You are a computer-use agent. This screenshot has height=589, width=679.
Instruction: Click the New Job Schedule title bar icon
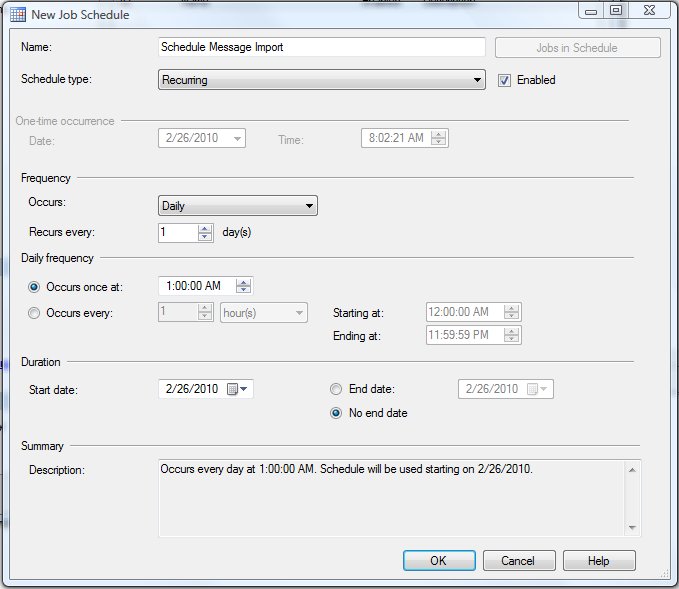point(17,14)
